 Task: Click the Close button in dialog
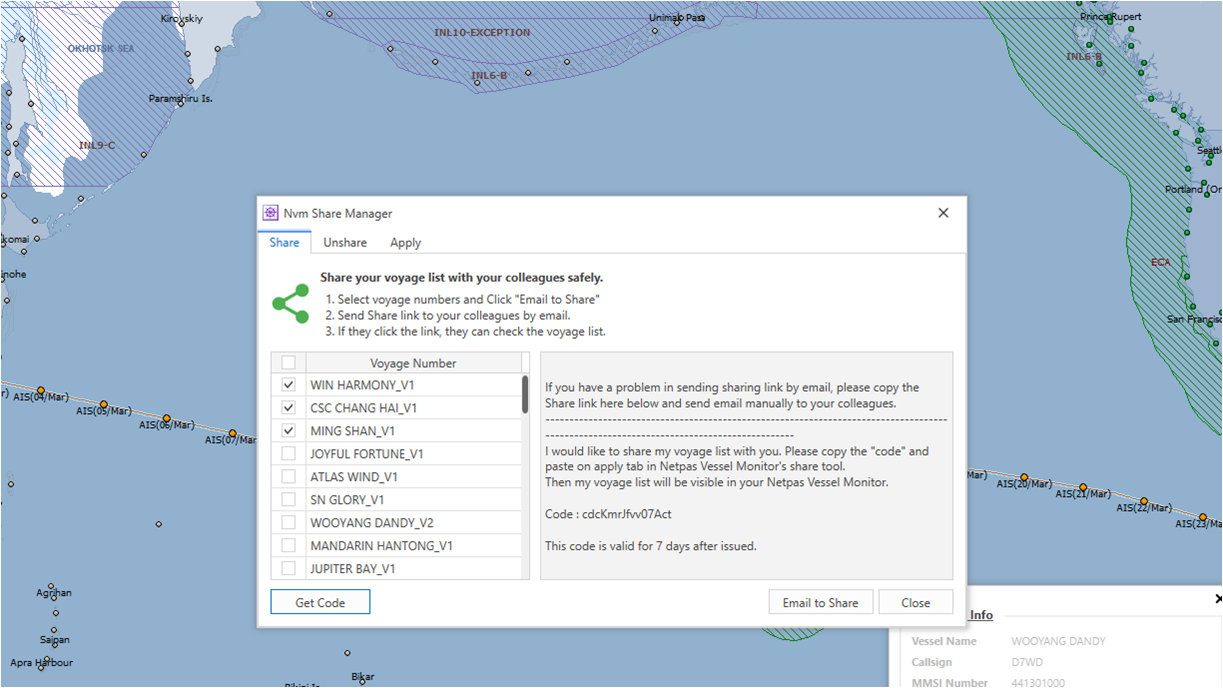[x=915, y=602]
